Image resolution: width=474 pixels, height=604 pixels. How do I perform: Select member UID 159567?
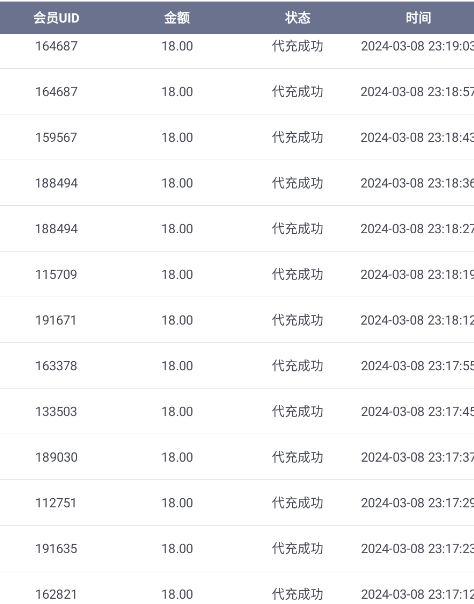(x=56, y=138)
